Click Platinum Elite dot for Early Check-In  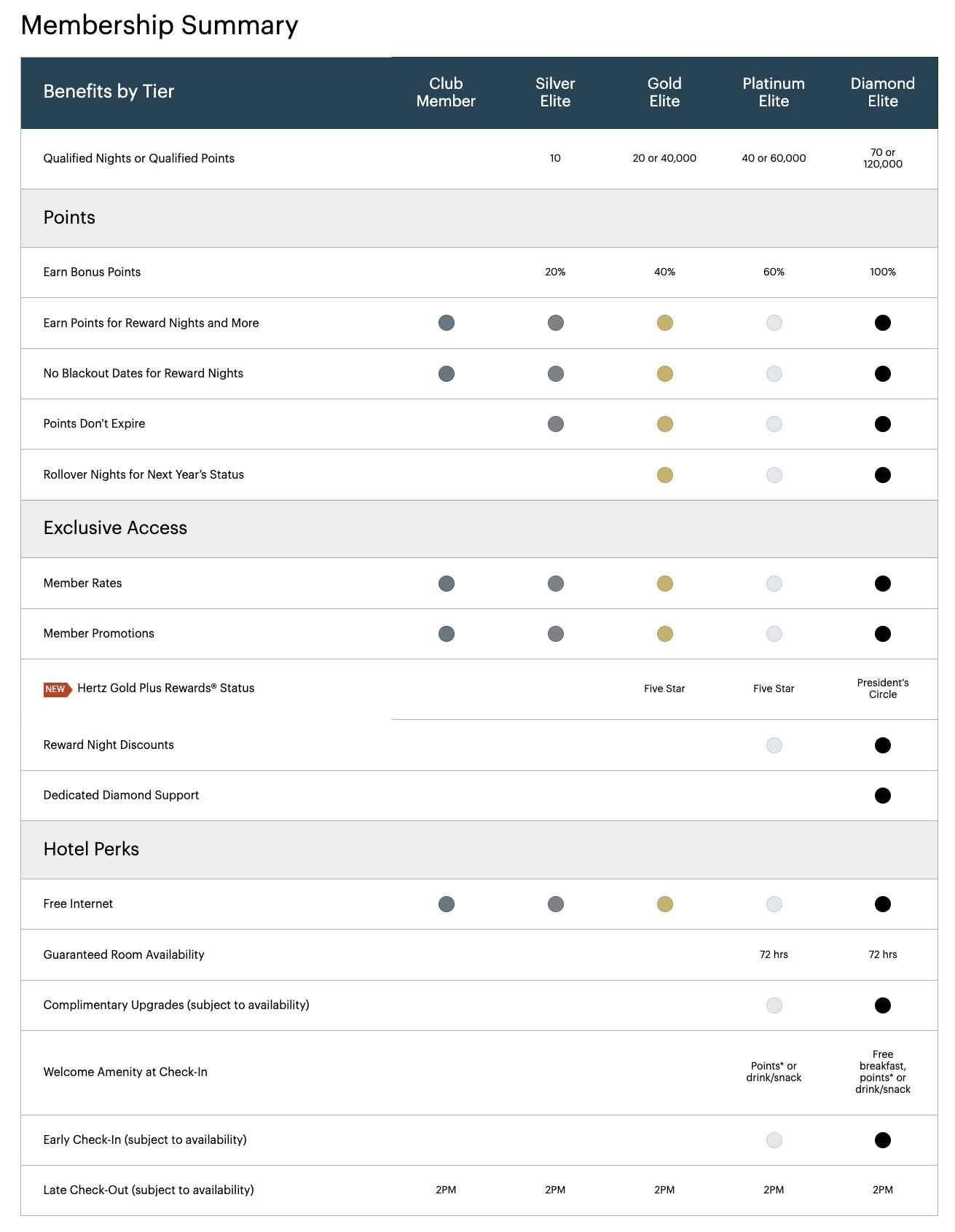(774, 1140)
